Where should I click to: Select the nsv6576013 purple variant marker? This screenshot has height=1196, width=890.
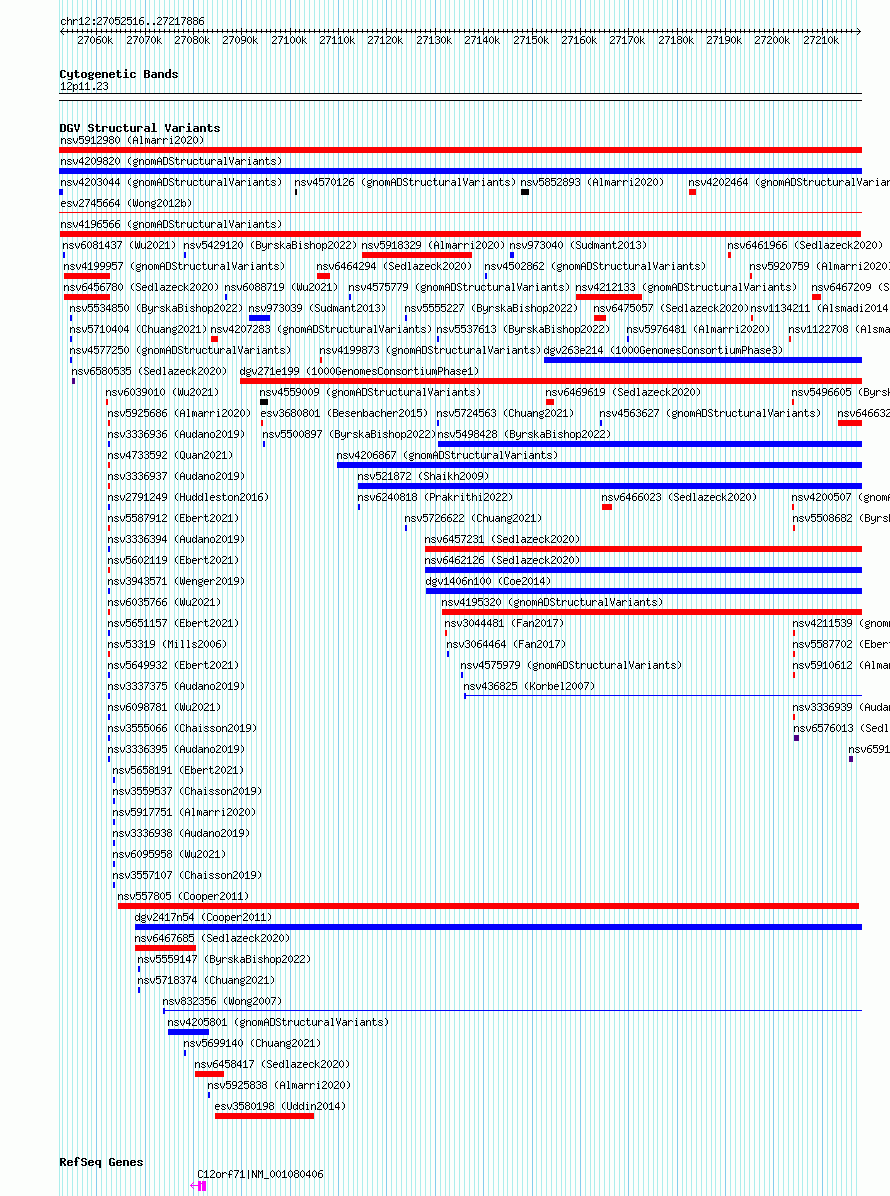coord(796,738)
